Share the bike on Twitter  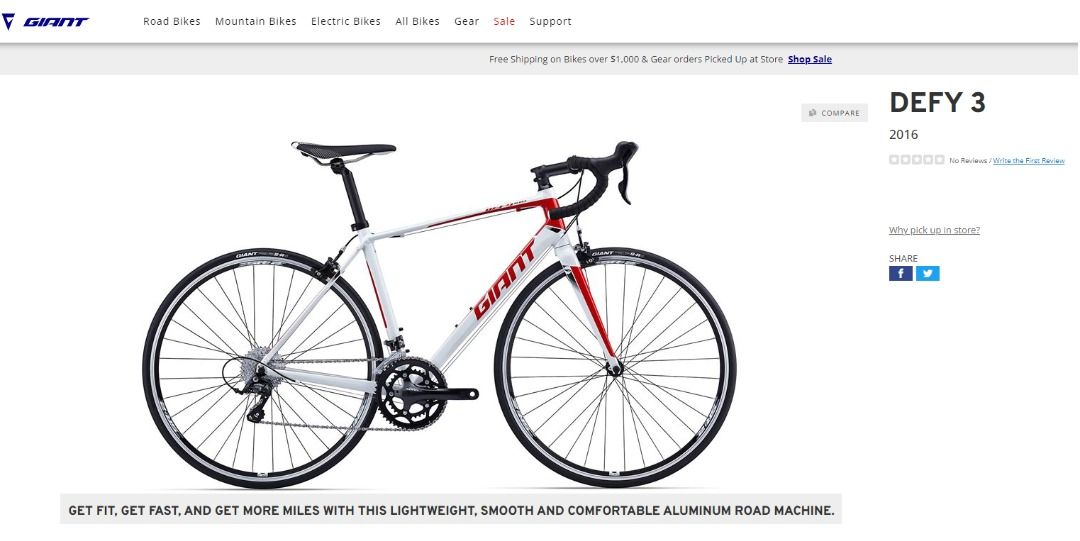pyautogui.click(x=927, y=274)
